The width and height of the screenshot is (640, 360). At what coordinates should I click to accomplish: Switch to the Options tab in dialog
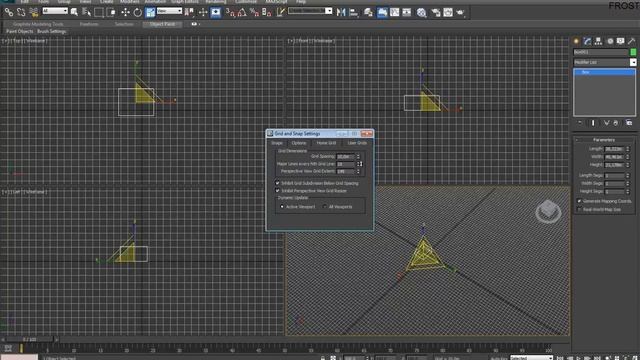[299, 143]
